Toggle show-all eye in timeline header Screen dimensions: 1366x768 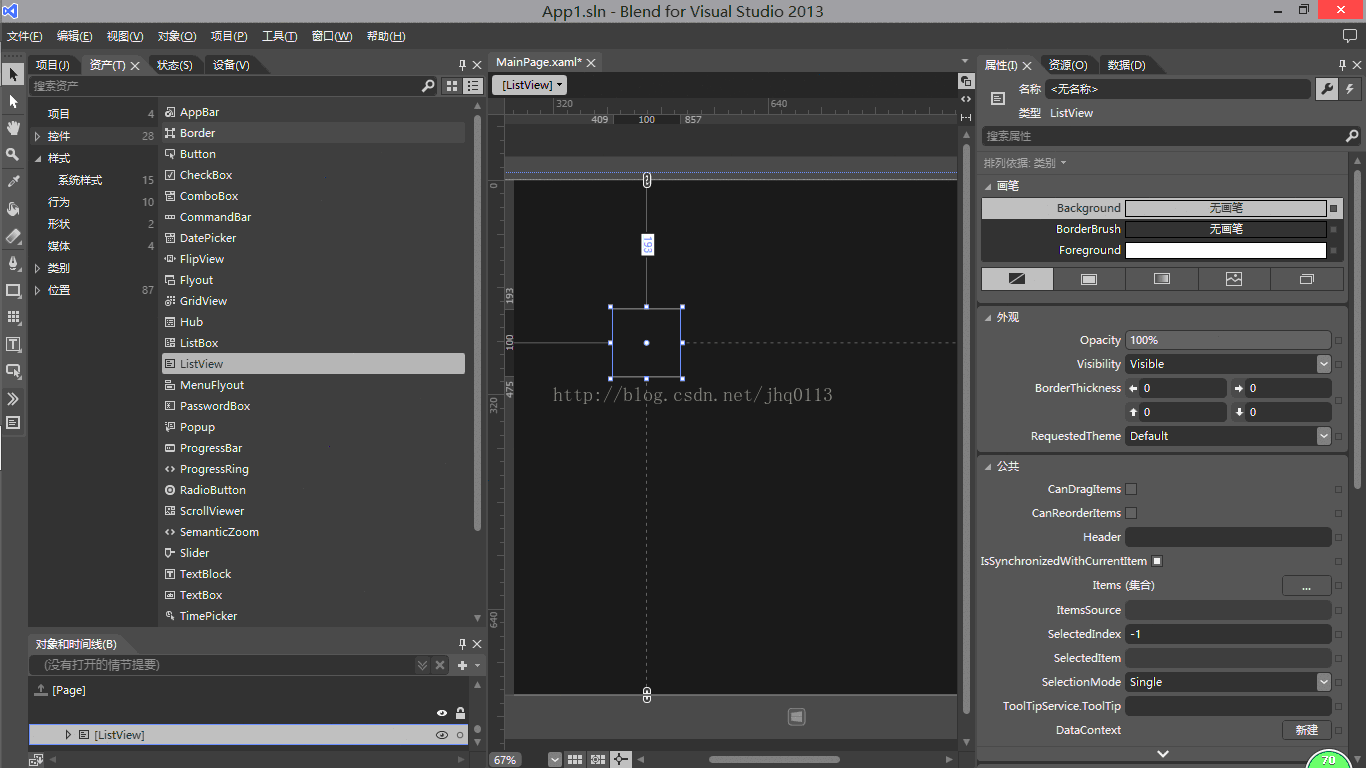pos(442,713)
